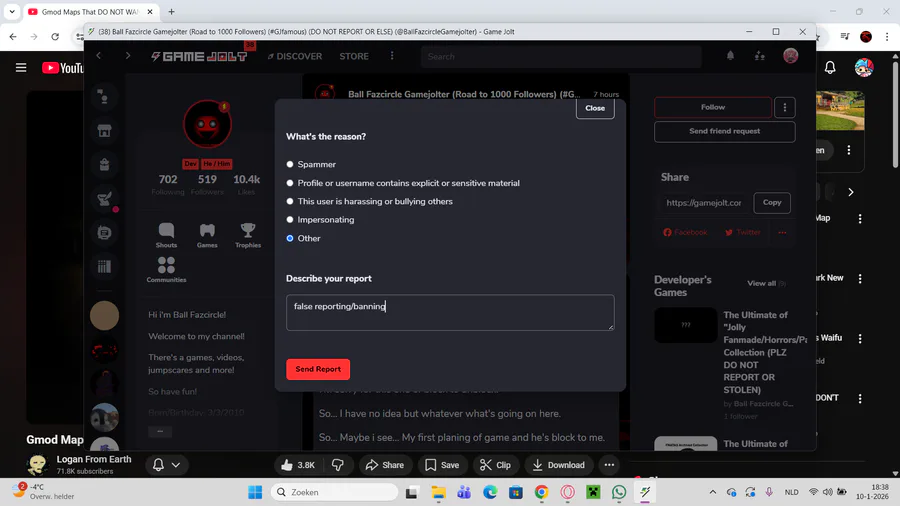Open the Game Jolt Store tab
The image size is (900, 506).
tap(354, 56)
